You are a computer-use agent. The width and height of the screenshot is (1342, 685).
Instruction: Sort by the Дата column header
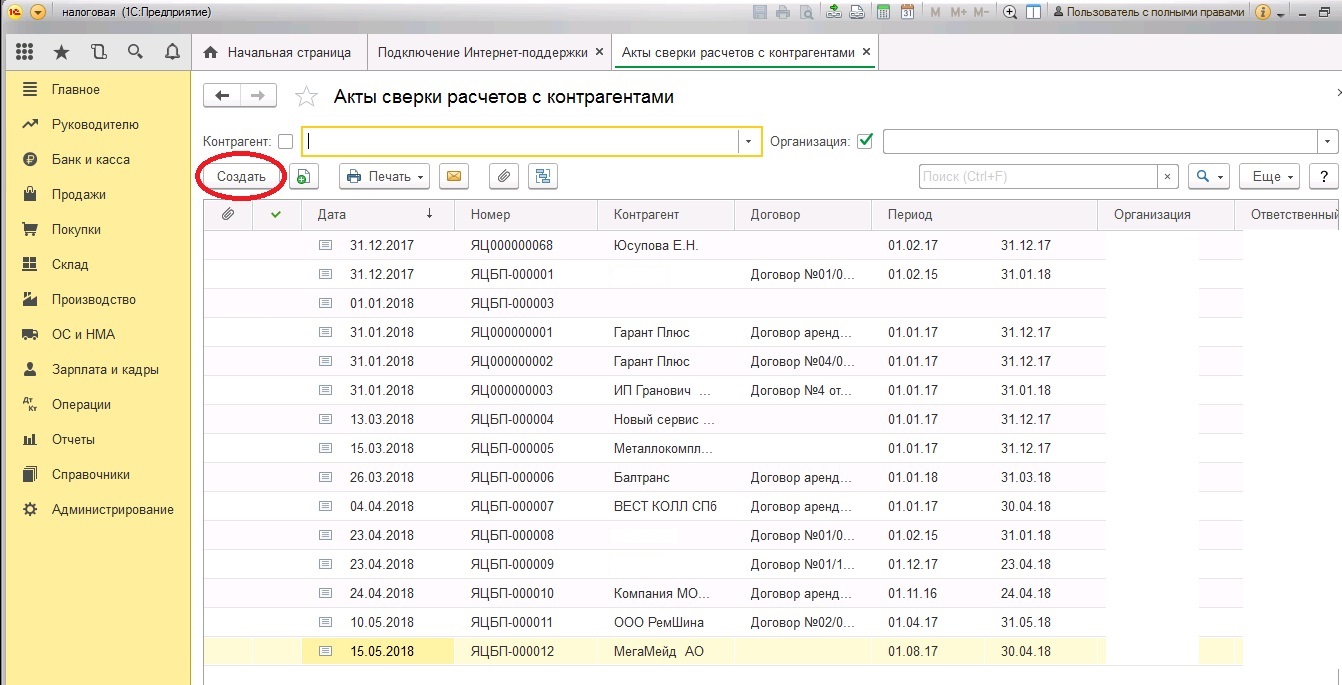click(x=378, y=214)
